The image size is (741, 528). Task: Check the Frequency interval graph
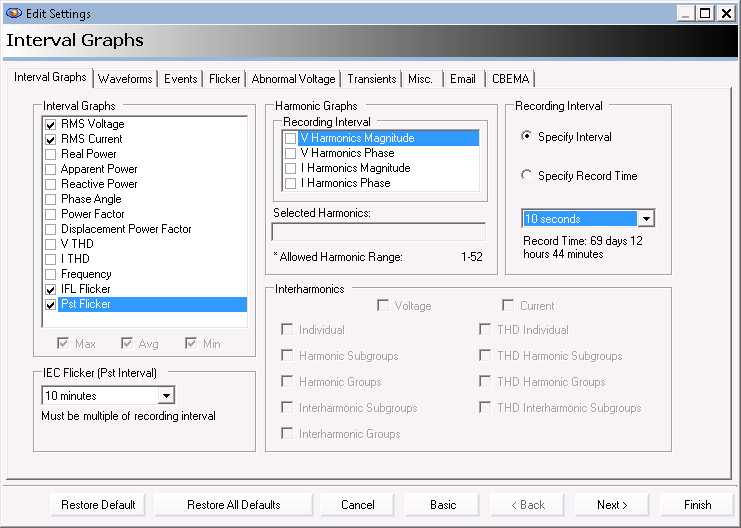[x=51, y=274]
